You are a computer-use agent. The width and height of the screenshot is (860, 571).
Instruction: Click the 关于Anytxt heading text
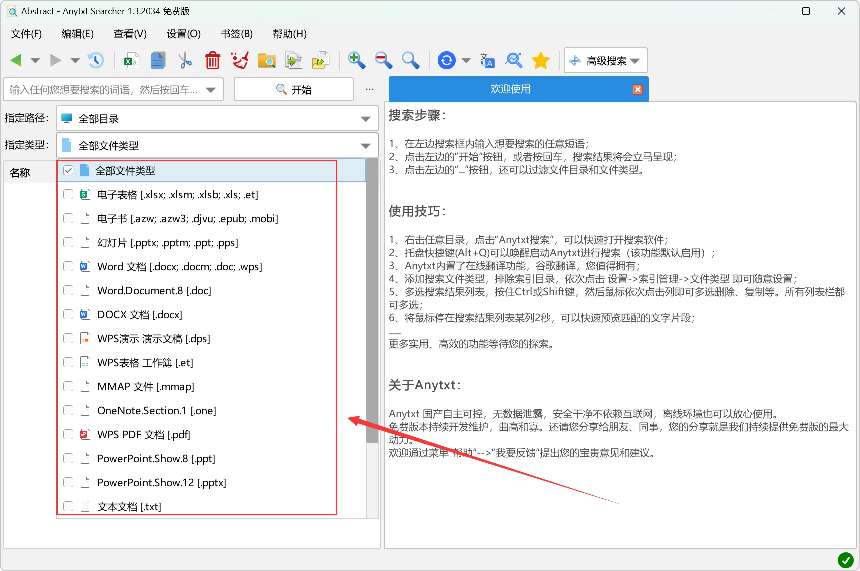pyautogui.click(x=425, y=385)
